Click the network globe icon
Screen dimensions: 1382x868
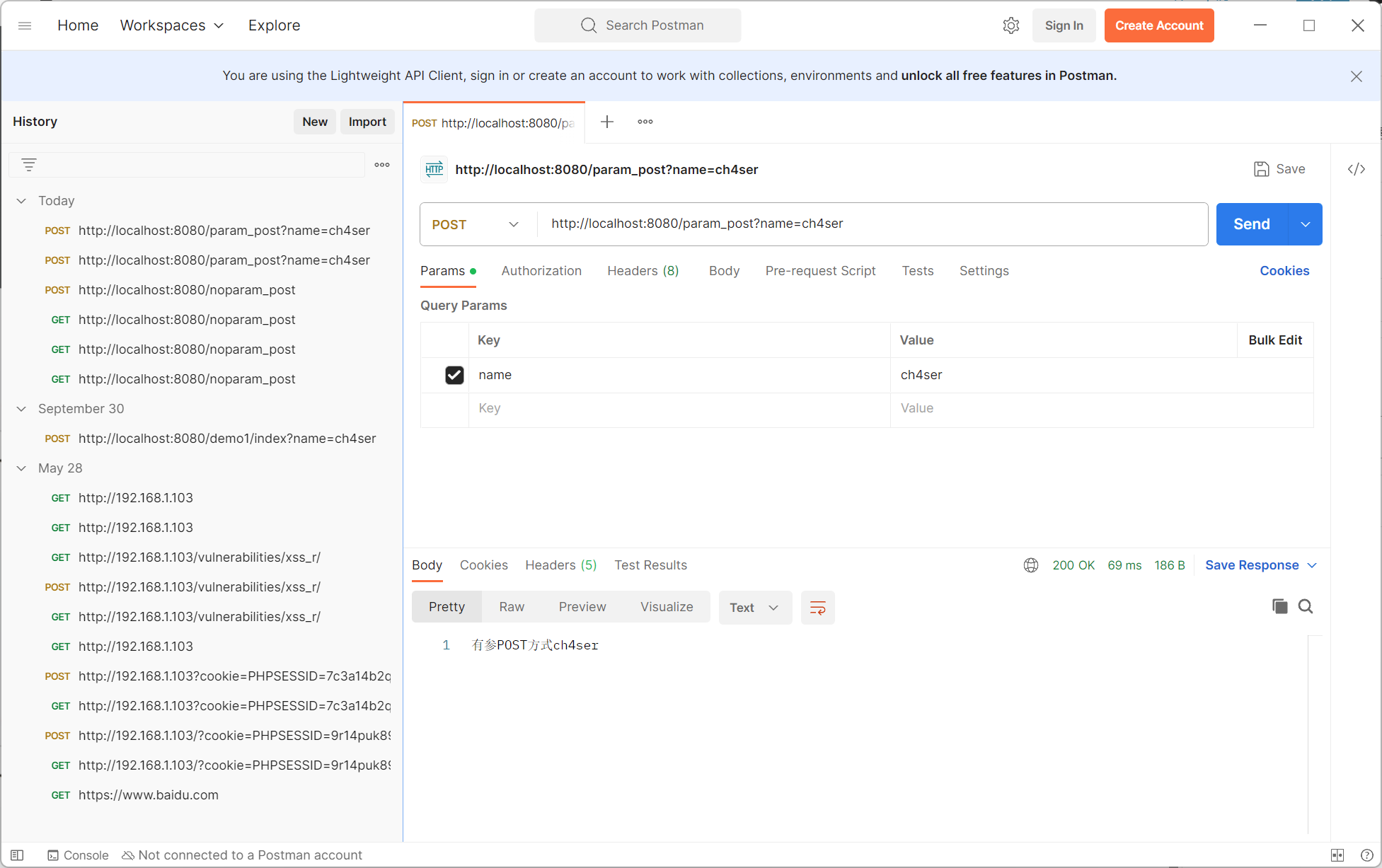[1031, 565]
